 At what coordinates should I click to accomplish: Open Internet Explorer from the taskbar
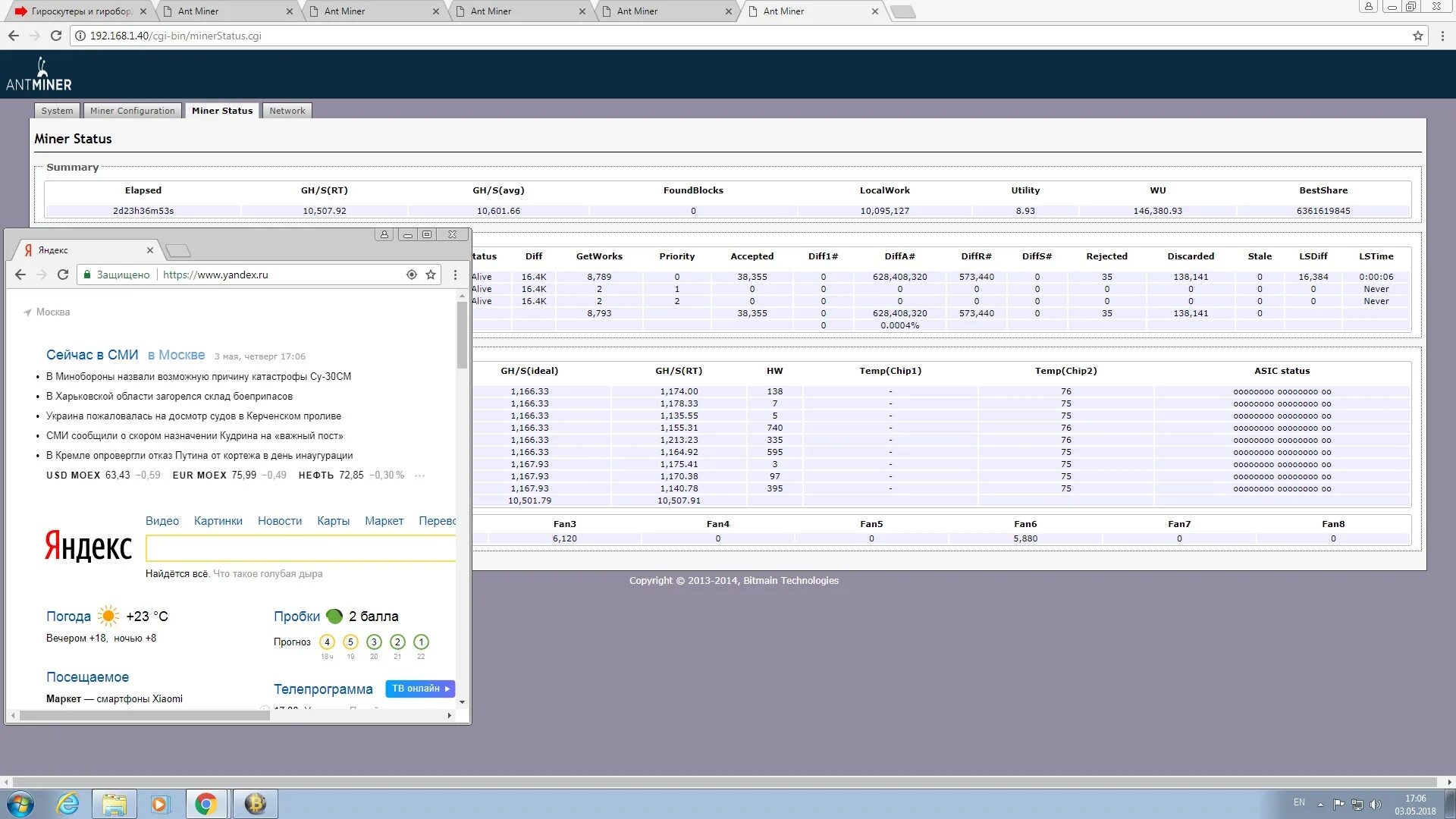click(68, 804)
